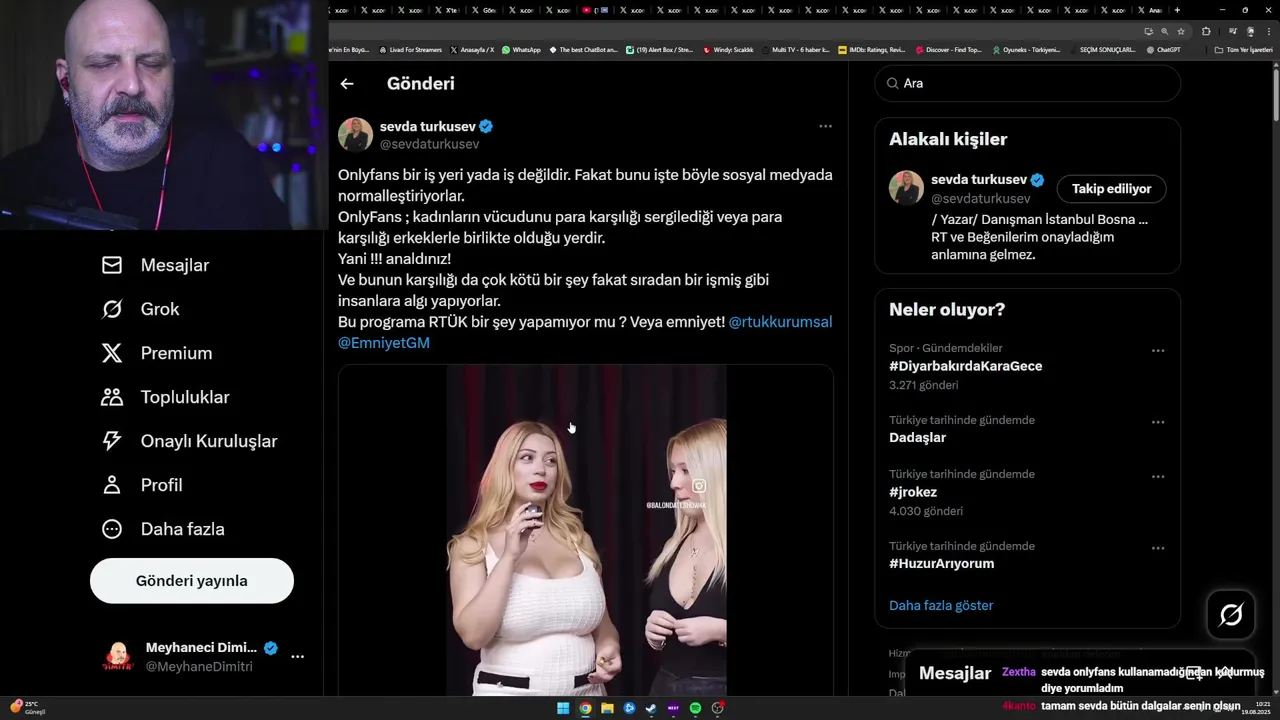Screen dimensions: 1280x720
Task: Open ChatGPT bookmark
Action: (x=1163, y=50)
